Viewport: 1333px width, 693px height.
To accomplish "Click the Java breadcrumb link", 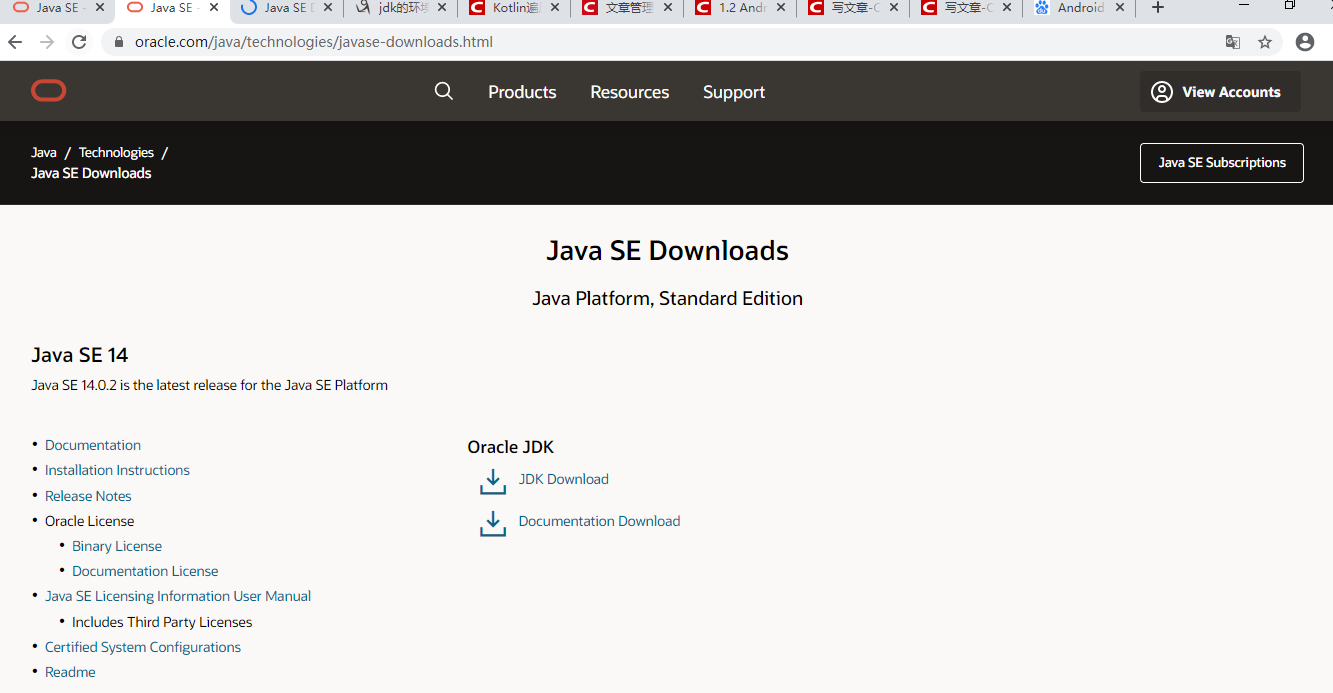I will click(44, 152).
